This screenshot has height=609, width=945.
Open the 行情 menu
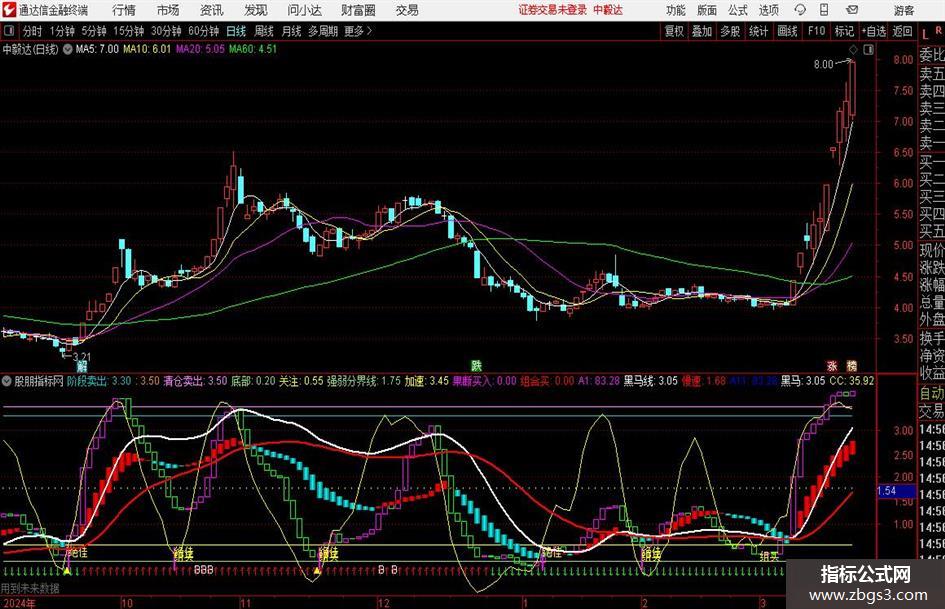click(124, 10)
